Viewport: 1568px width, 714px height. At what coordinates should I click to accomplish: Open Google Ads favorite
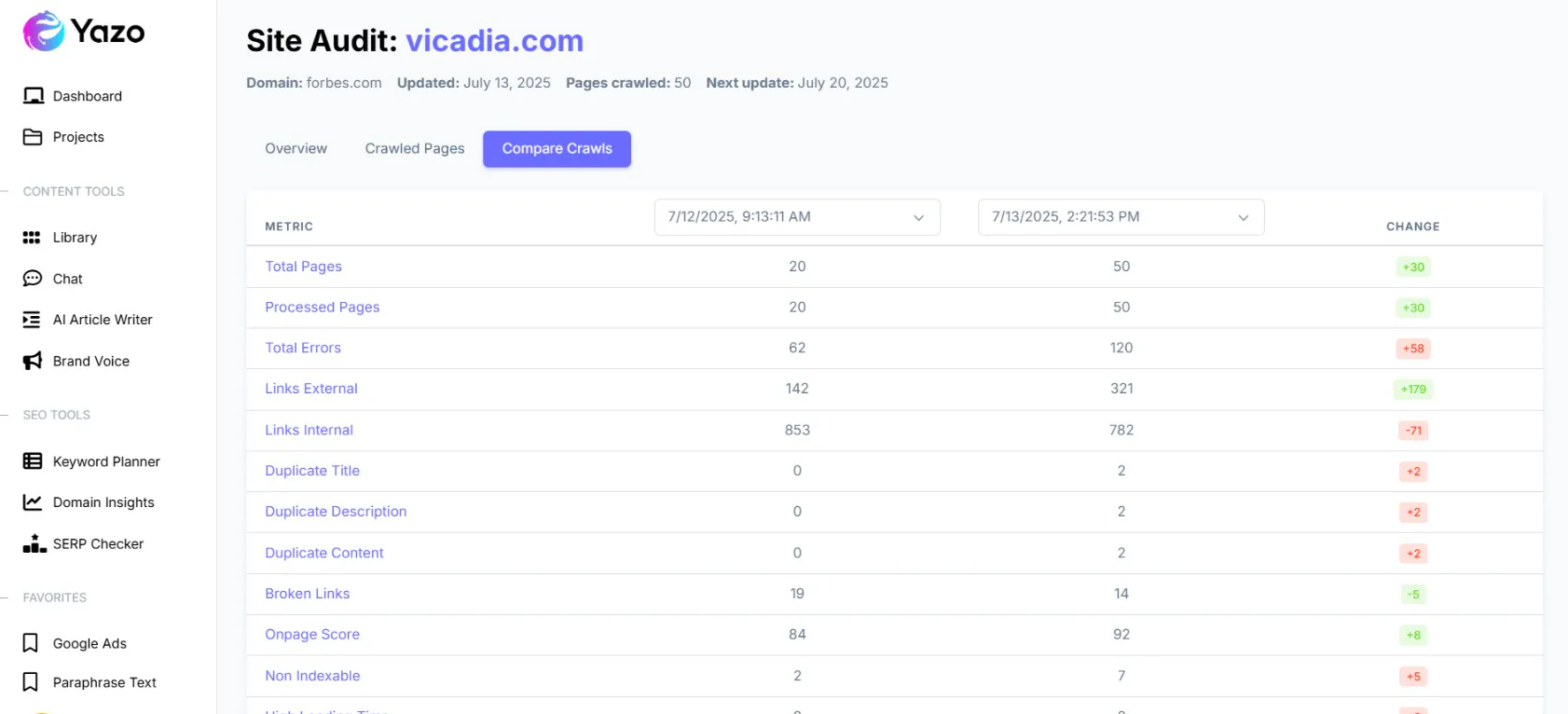(89, 643)
